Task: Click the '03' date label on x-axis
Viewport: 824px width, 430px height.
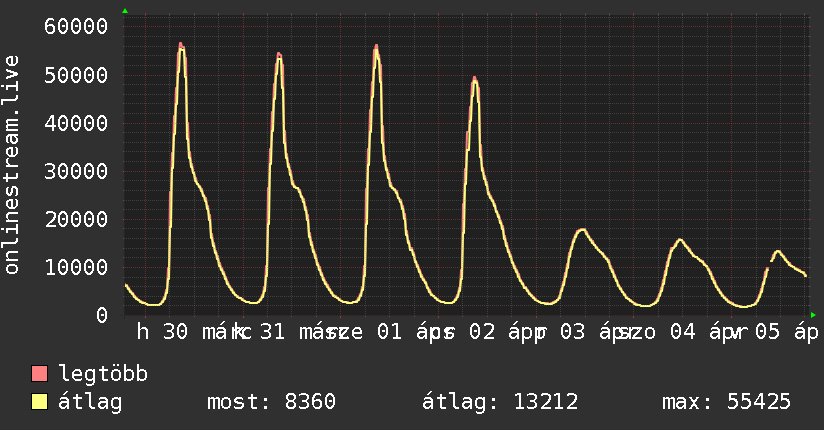Action: tap(572, 332)
